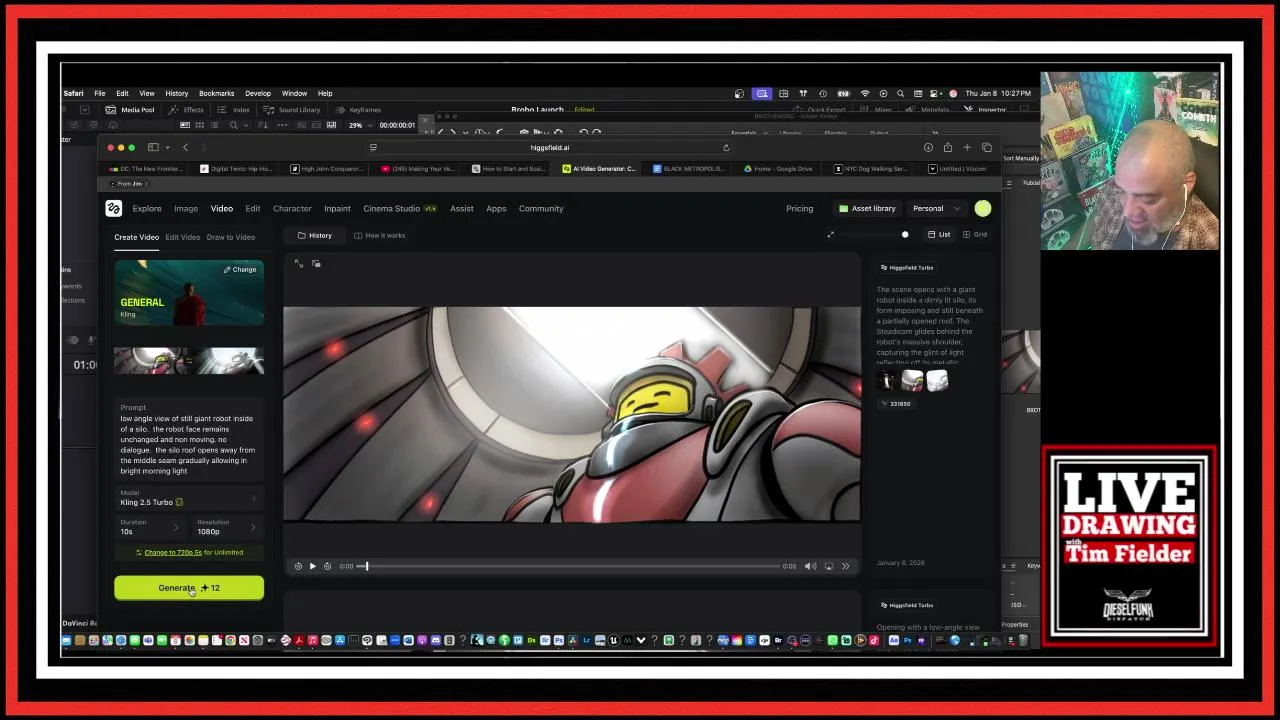
Task: Click the Safari reload page icon
Action: click(x=726, y=147)
